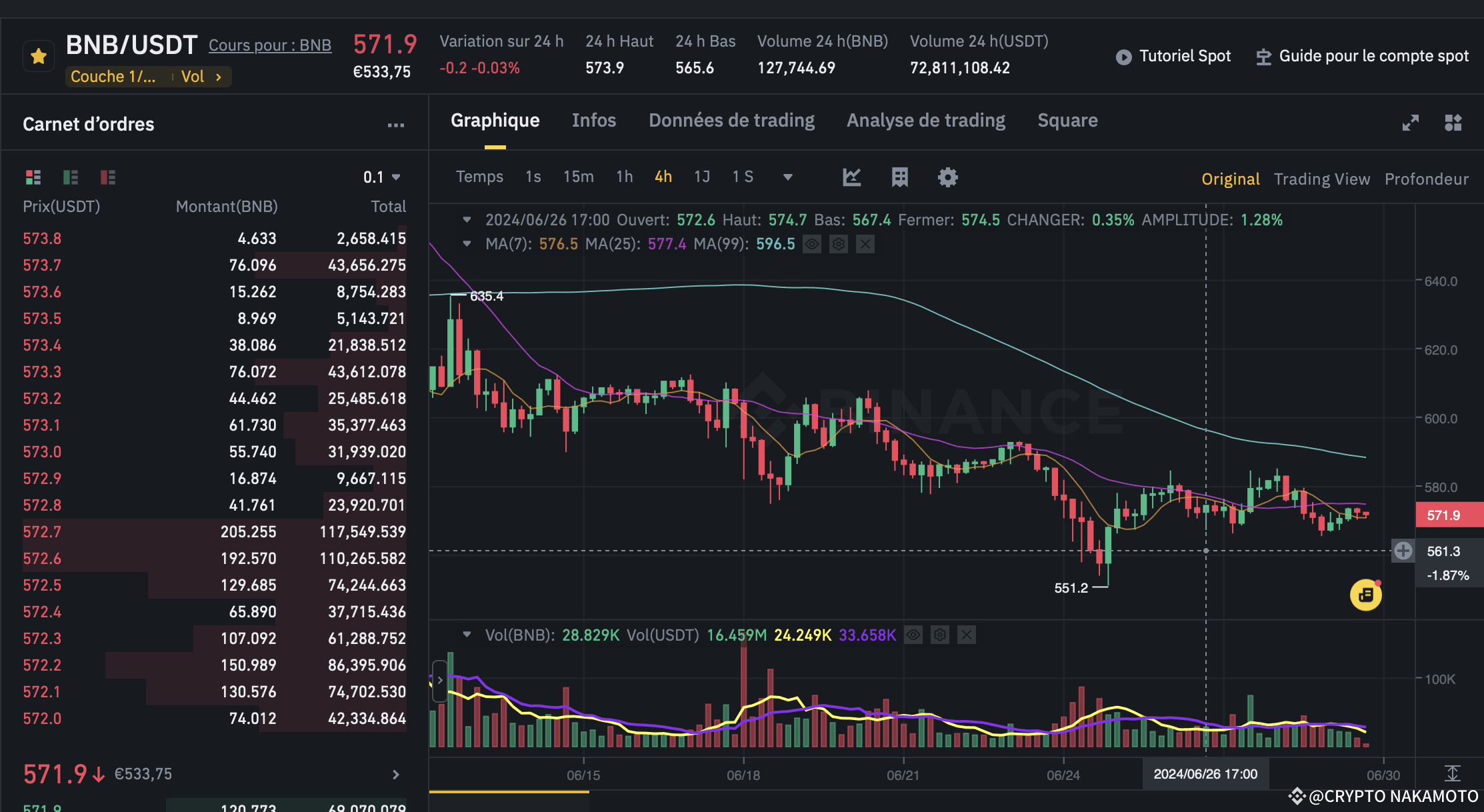This screenshot has width=1484, height=812.
Task: Open the Cours pour : BNB link
Action: click(270, 45)
